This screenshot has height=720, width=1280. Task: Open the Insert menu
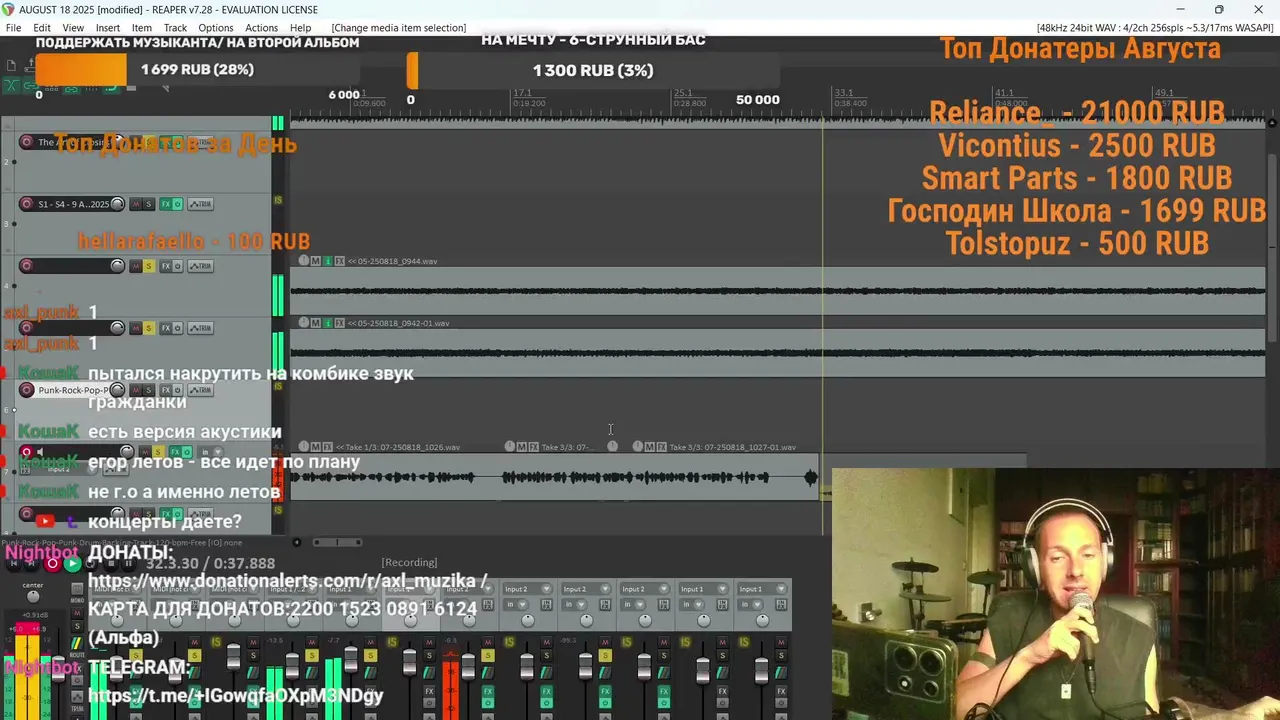(x=108, y=28)
